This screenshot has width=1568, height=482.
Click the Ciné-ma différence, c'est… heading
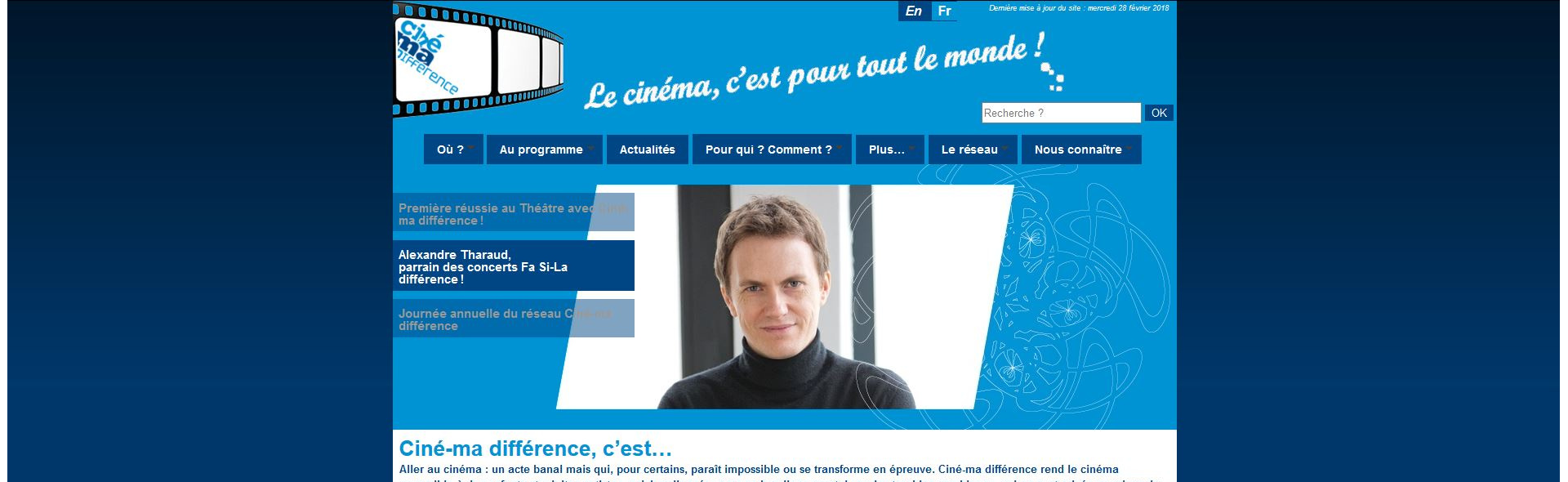535,449
